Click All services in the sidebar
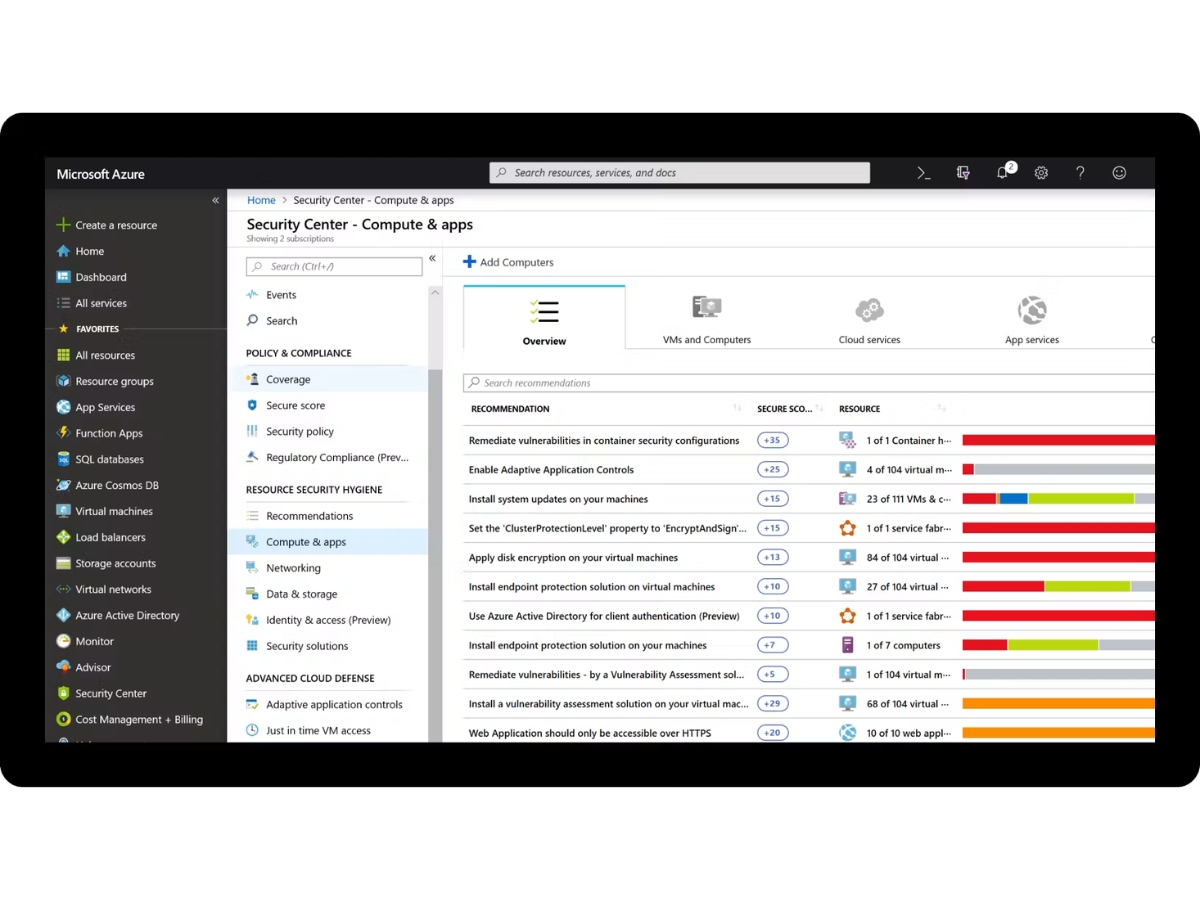The image size is (1200, 900). click(x=101, y=303)
